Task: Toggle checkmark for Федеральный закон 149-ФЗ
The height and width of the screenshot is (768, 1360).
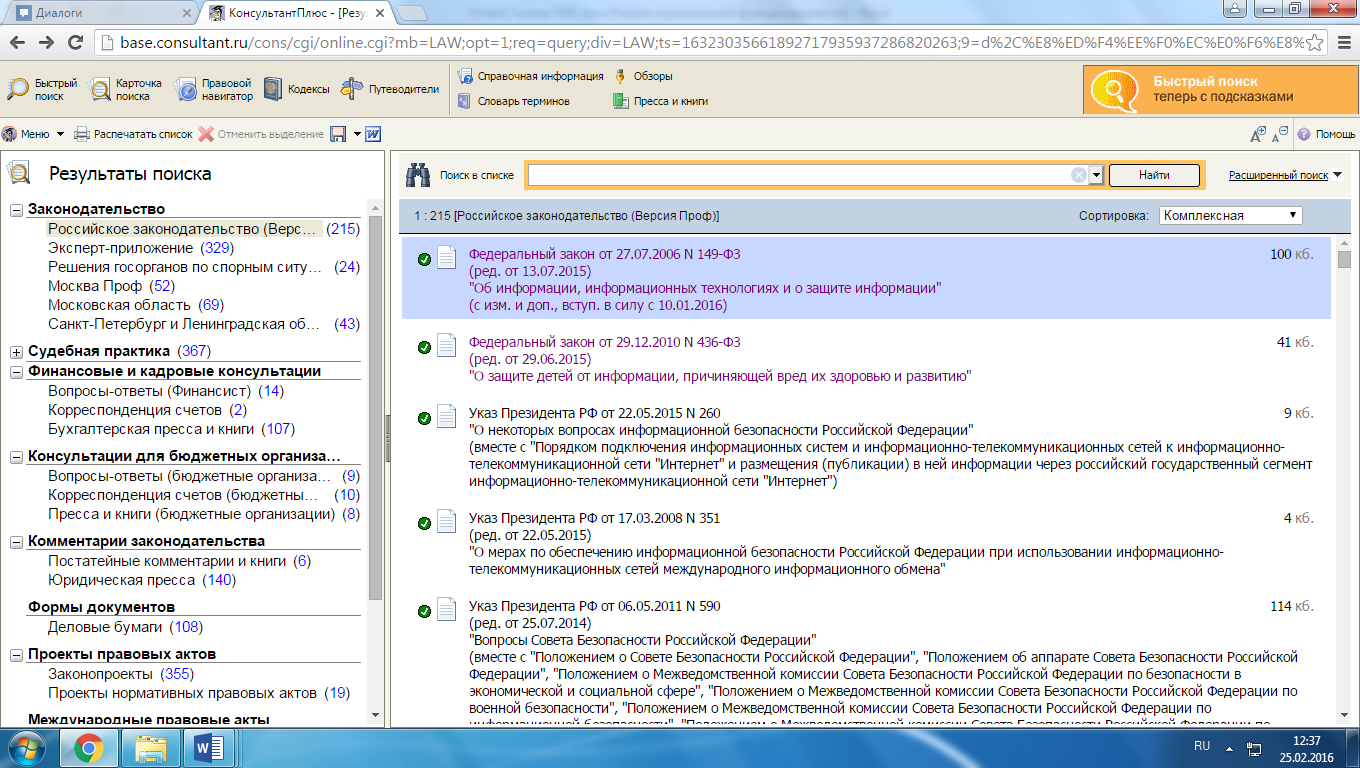Action: (x=424, y=260)
